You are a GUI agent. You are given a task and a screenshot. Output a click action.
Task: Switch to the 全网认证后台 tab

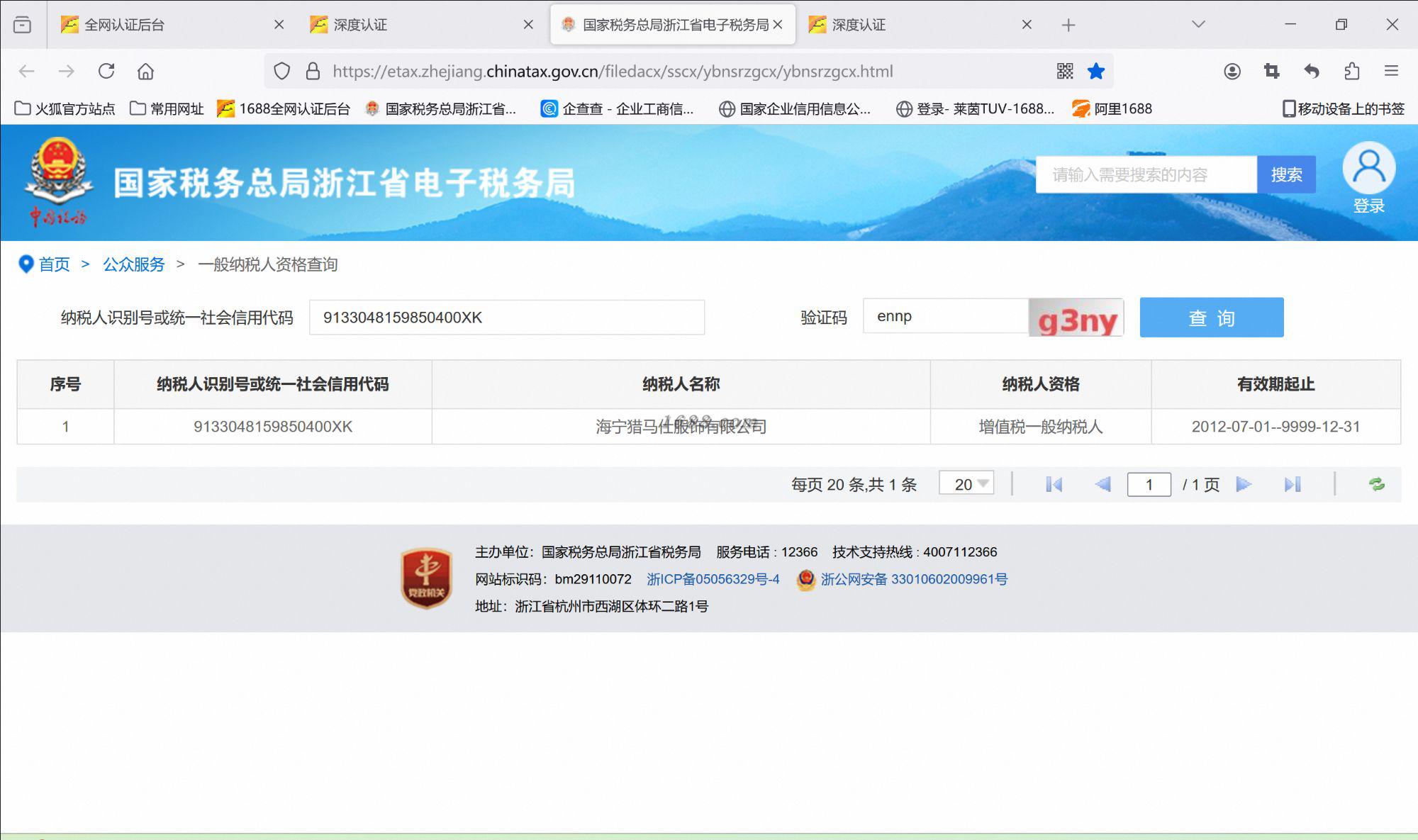pyautogui.click(x=124, y=25)
